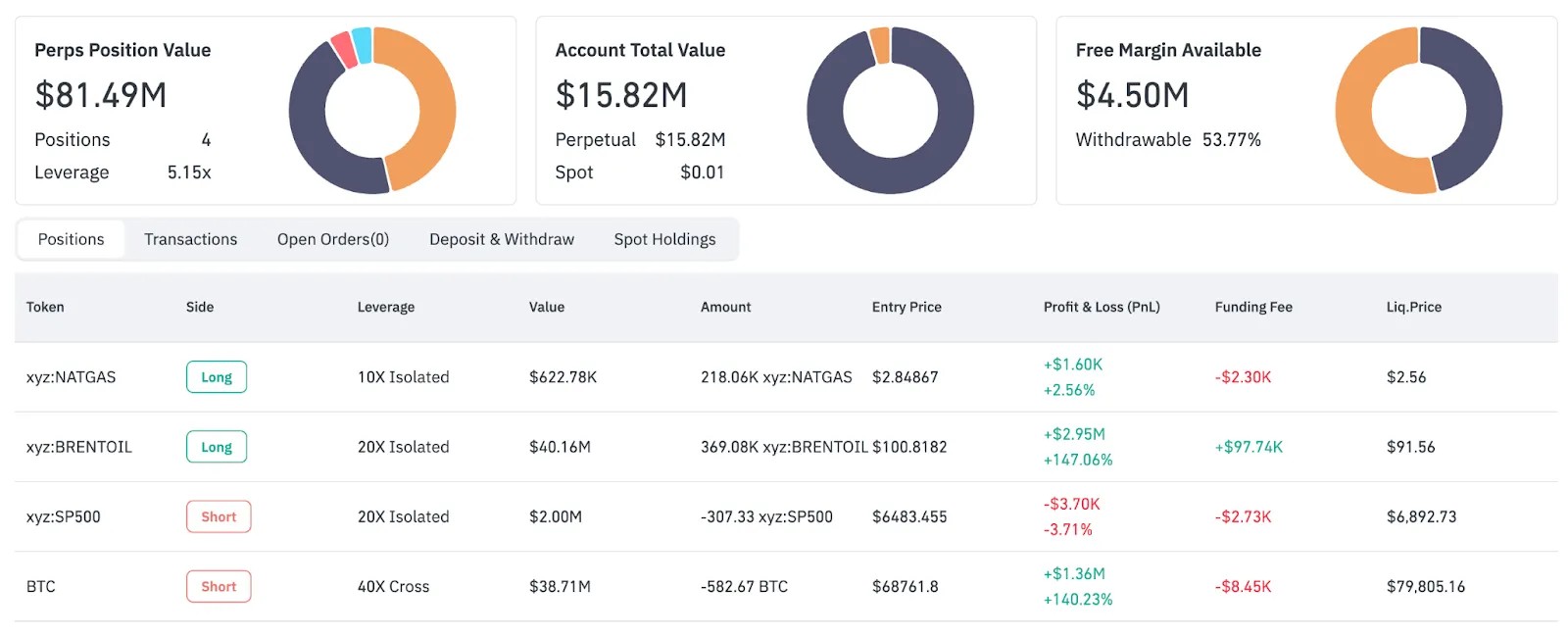The image size is (1568, 635).
Task: Show the Spot Holdings tab
Action: point(664,239)
